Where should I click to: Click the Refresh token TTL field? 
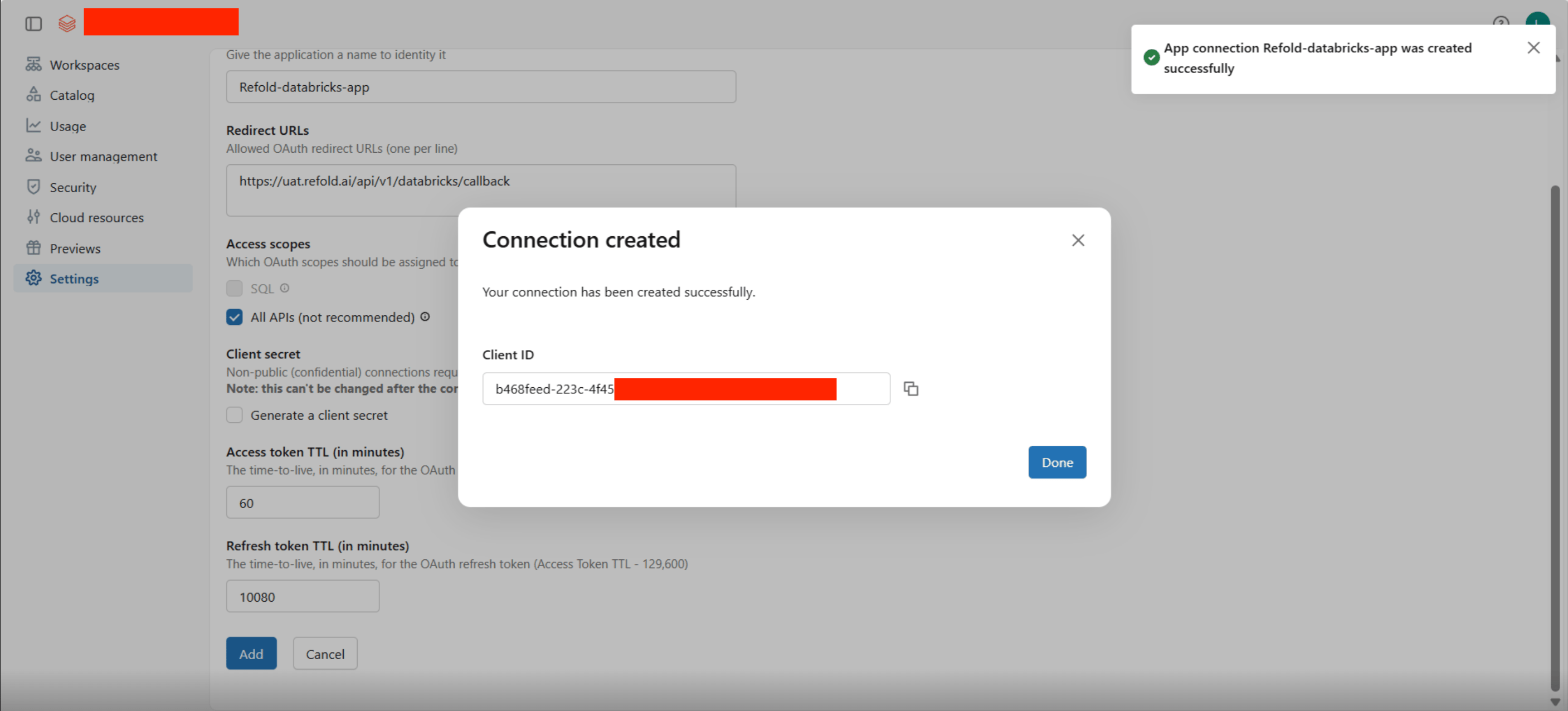pos(303,597)
